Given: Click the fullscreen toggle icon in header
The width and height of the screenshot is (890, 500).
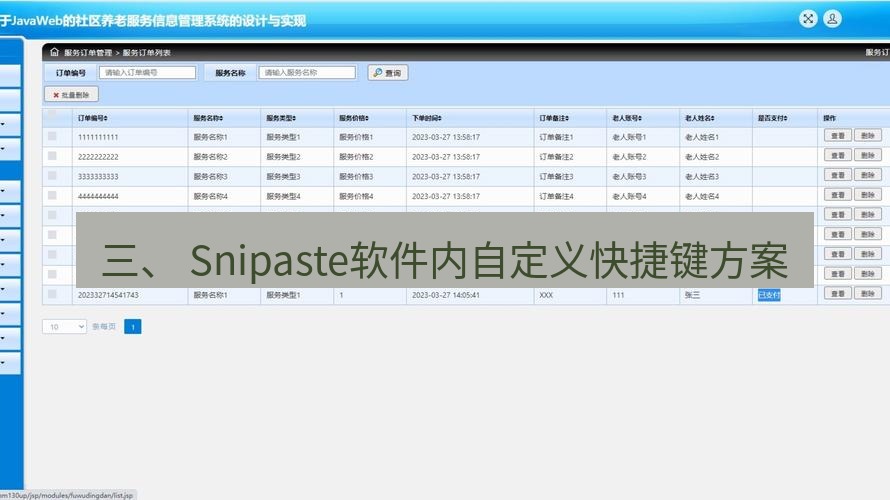Looking at the screenshot, I should point(808,19).
